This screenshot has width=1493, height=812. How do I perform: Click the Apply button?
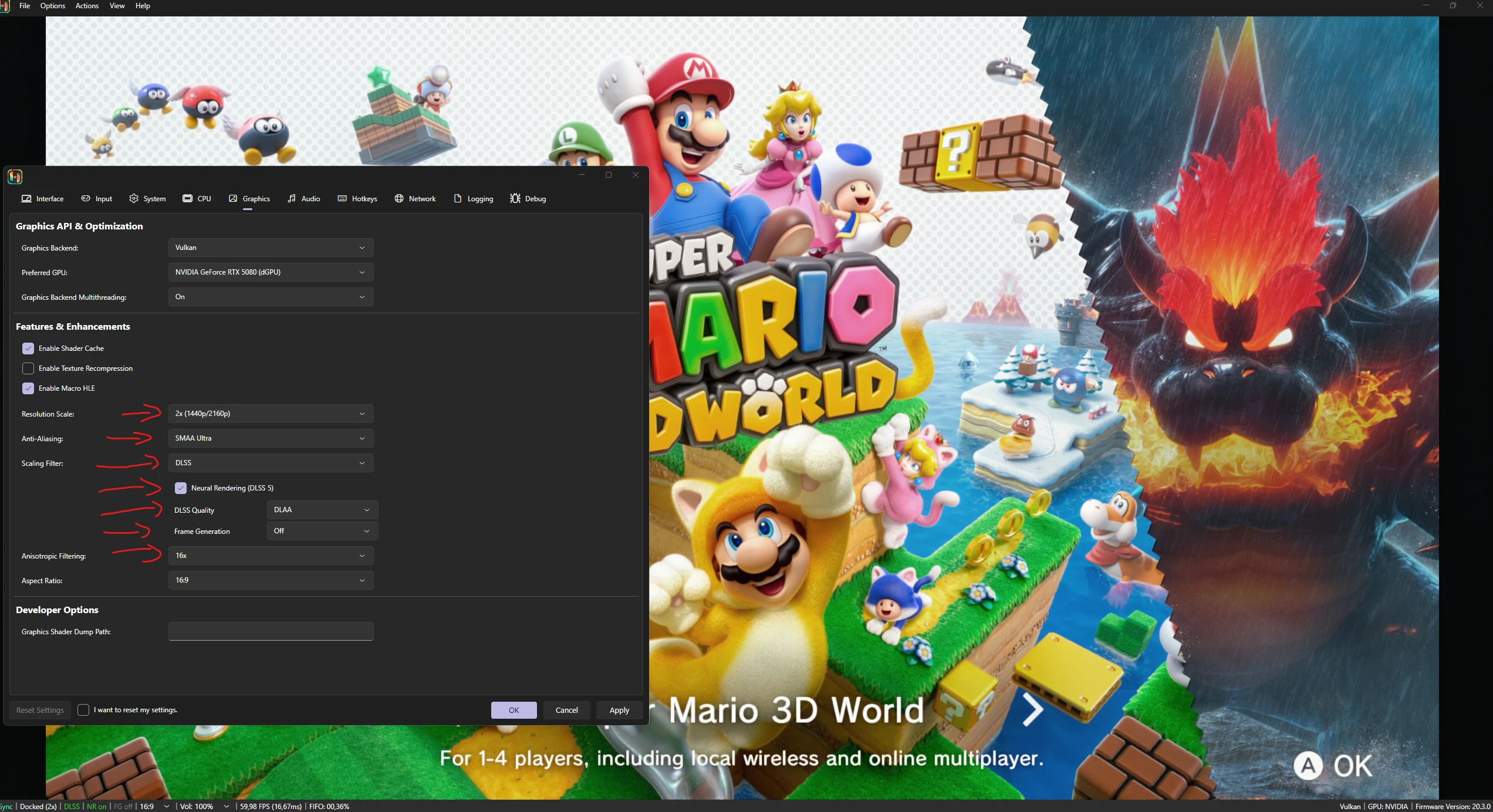pyautogui.click(x=619, y=710)
